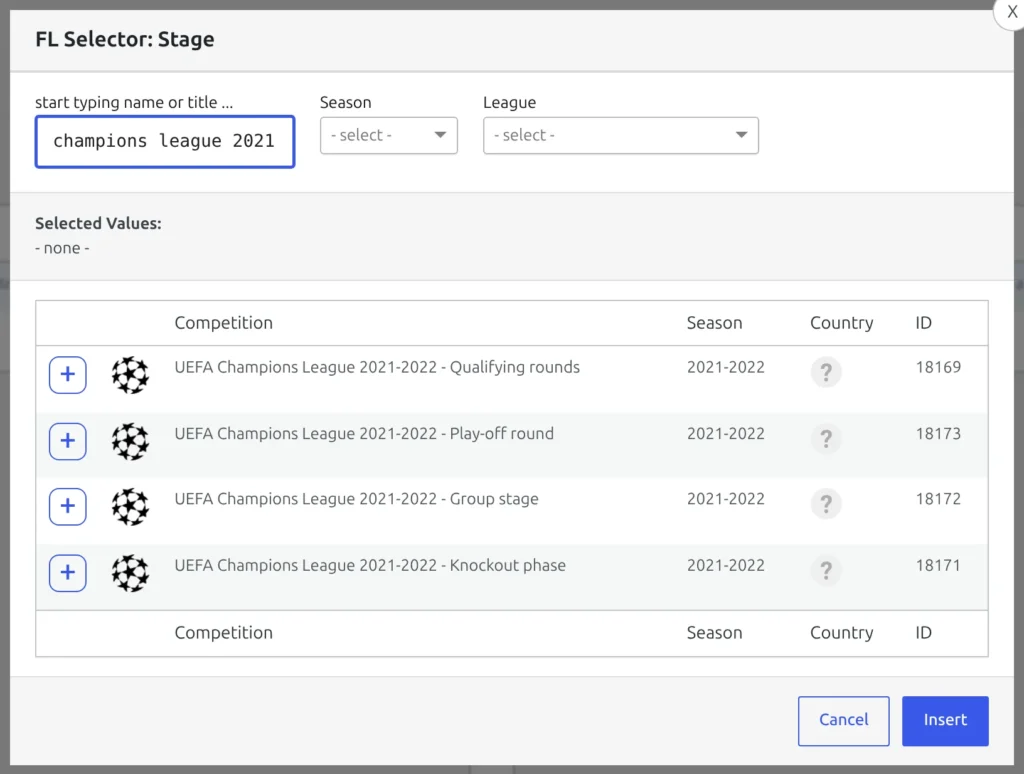Screen dimensions: 1024x774
Task: Select 'UEFA Champions League 2021-2022 - Knockout phase' text
Action: coord(370,565)
